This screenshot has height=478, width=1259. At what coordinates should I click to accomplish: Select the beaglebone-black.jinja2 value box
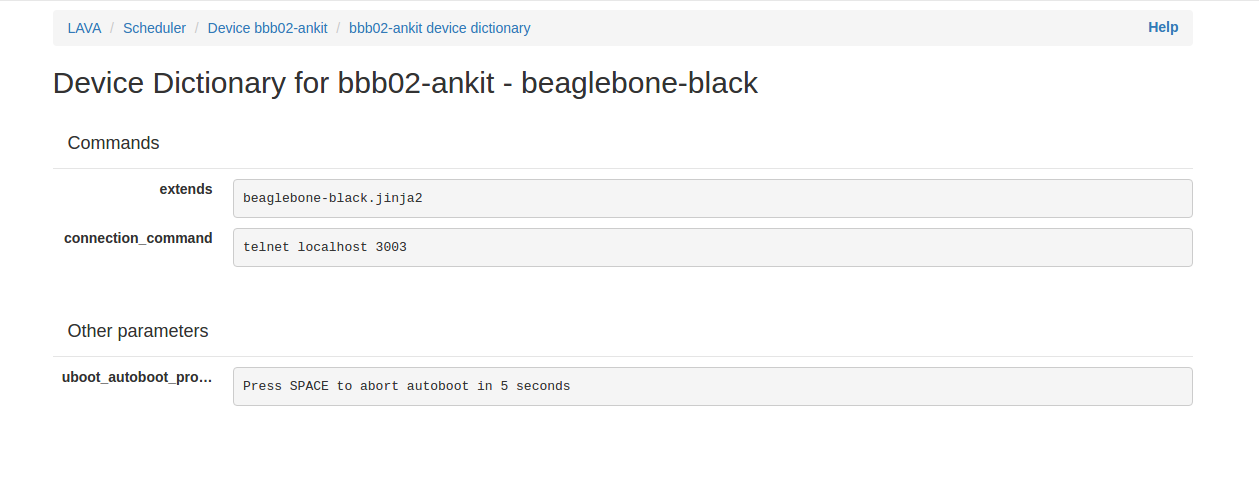tap(712, 198)
